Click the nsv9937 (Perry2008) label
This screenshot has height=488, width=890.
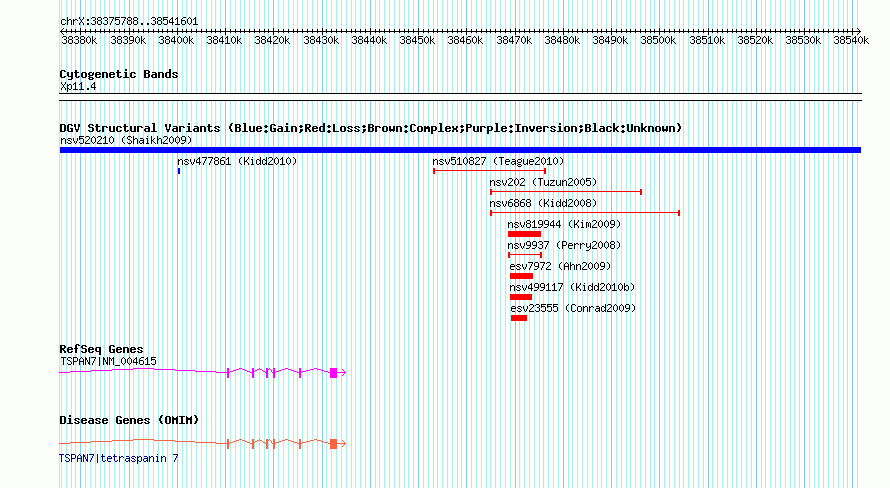tap(564, 245)
